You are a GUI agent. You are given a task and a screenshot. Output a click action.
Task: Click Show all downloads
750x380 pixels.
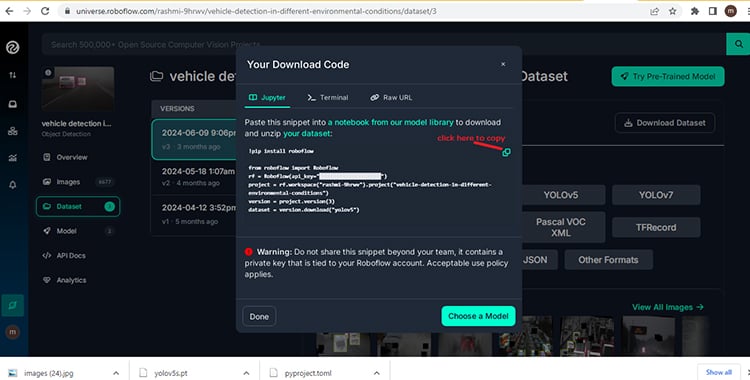click(x=718, y=372)
